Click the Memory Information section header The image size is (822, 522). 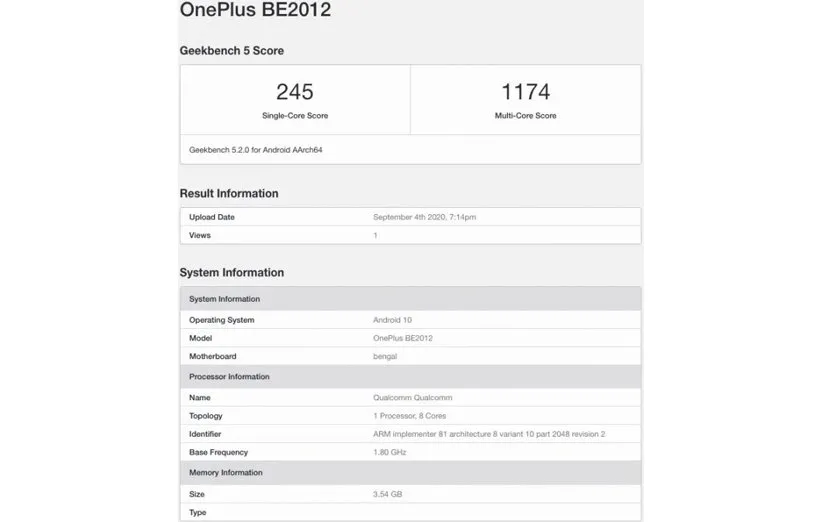pyautogui.click(x=226, y=473)
